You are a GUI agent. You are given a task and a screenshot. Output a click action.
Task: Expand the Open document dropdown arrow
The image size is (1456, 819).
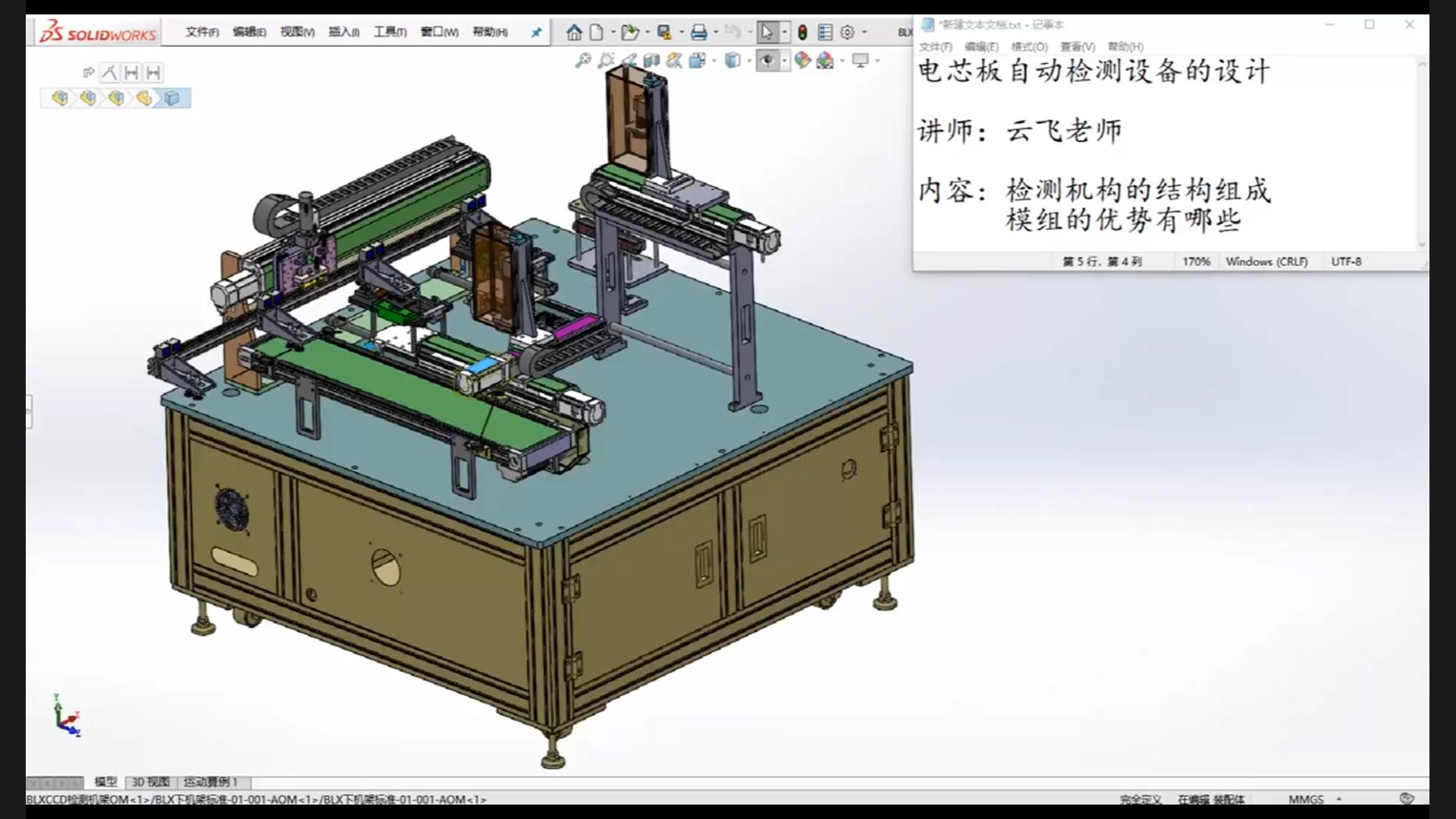click(x=647, y=32)
